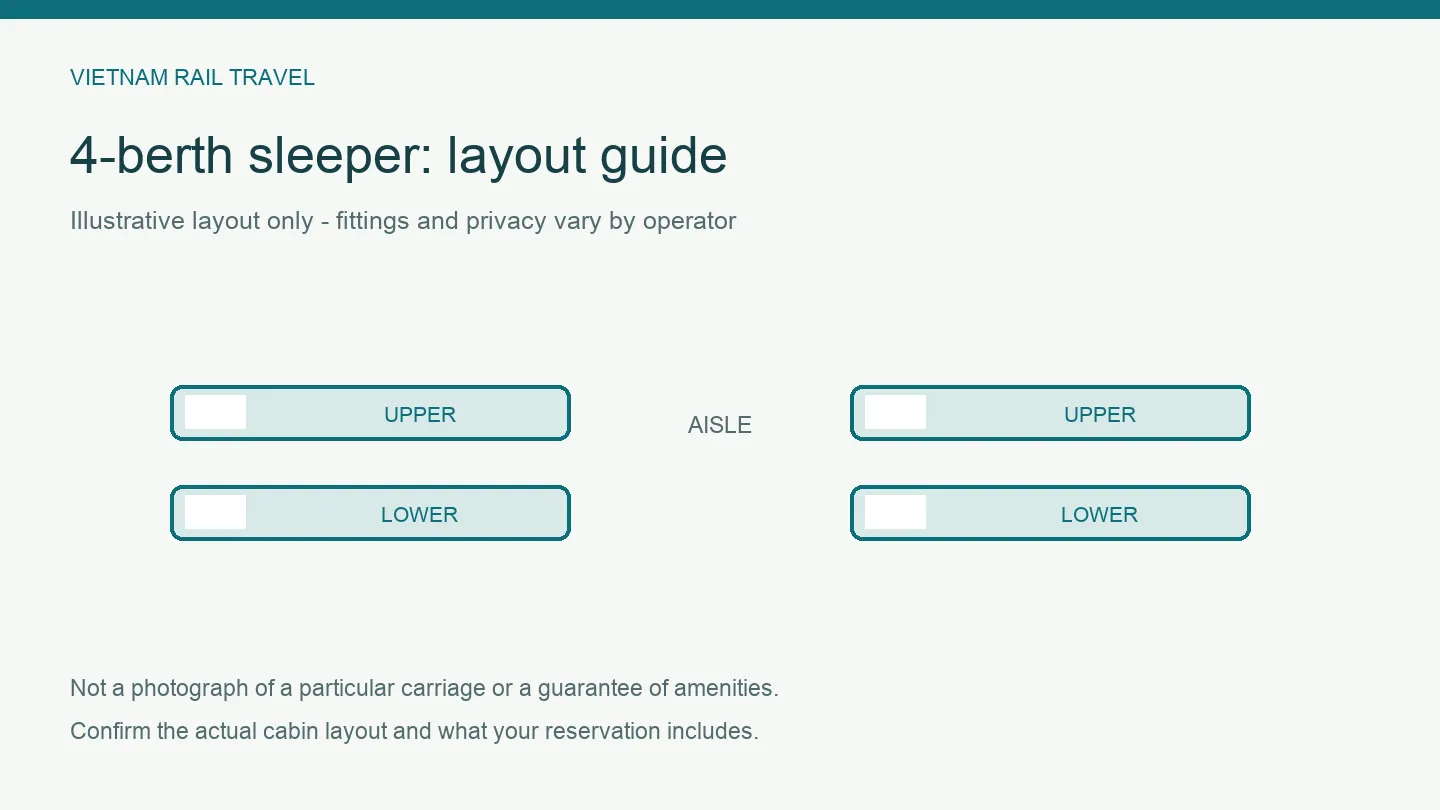Click the pillow on the lower berth right of the aisle
Viewport: 1440px width, 810px height.
(895, 512)
